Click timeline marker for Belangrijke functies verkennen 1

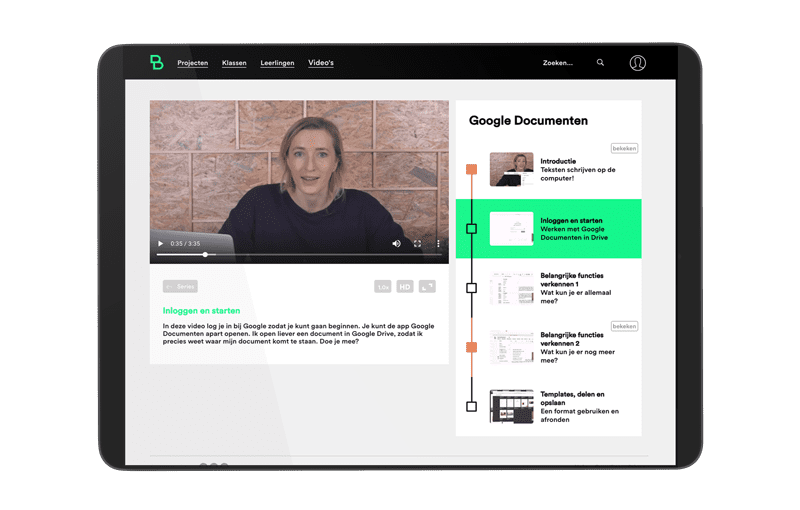click(x=471, y=288)
